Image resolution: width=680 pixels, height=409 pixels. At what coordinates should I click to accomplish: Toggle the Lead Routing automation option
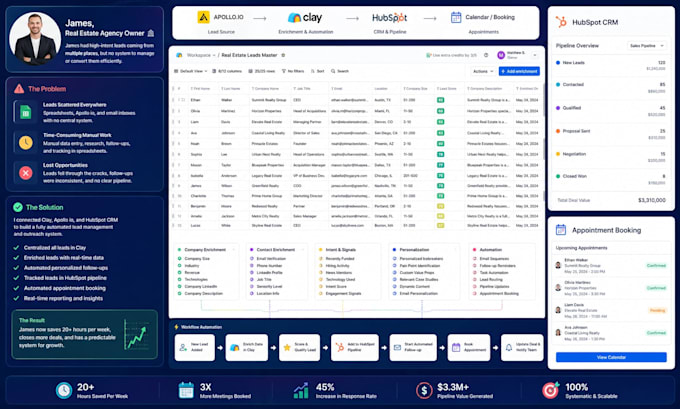pyautogui.click(x=474, y=279)
